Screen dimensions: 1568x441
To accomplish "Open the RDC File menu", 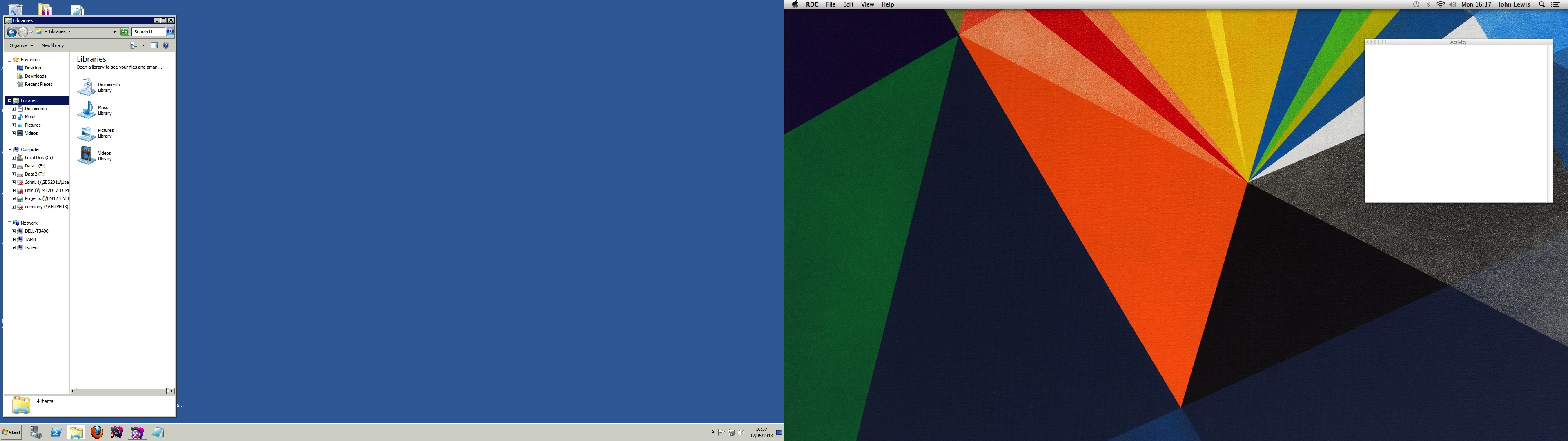I will [x=830, y=4].
